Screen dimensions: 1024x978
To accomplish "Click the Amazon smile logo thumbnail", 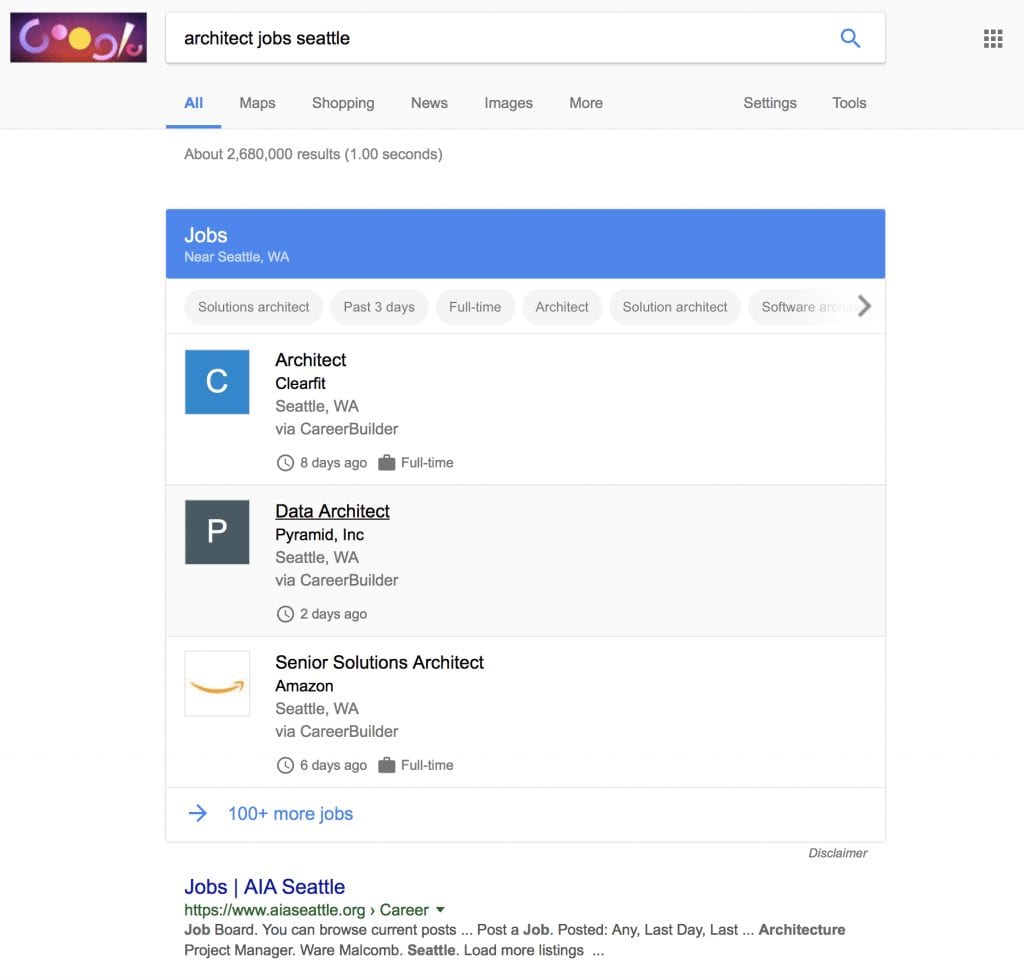I will 217,684.
